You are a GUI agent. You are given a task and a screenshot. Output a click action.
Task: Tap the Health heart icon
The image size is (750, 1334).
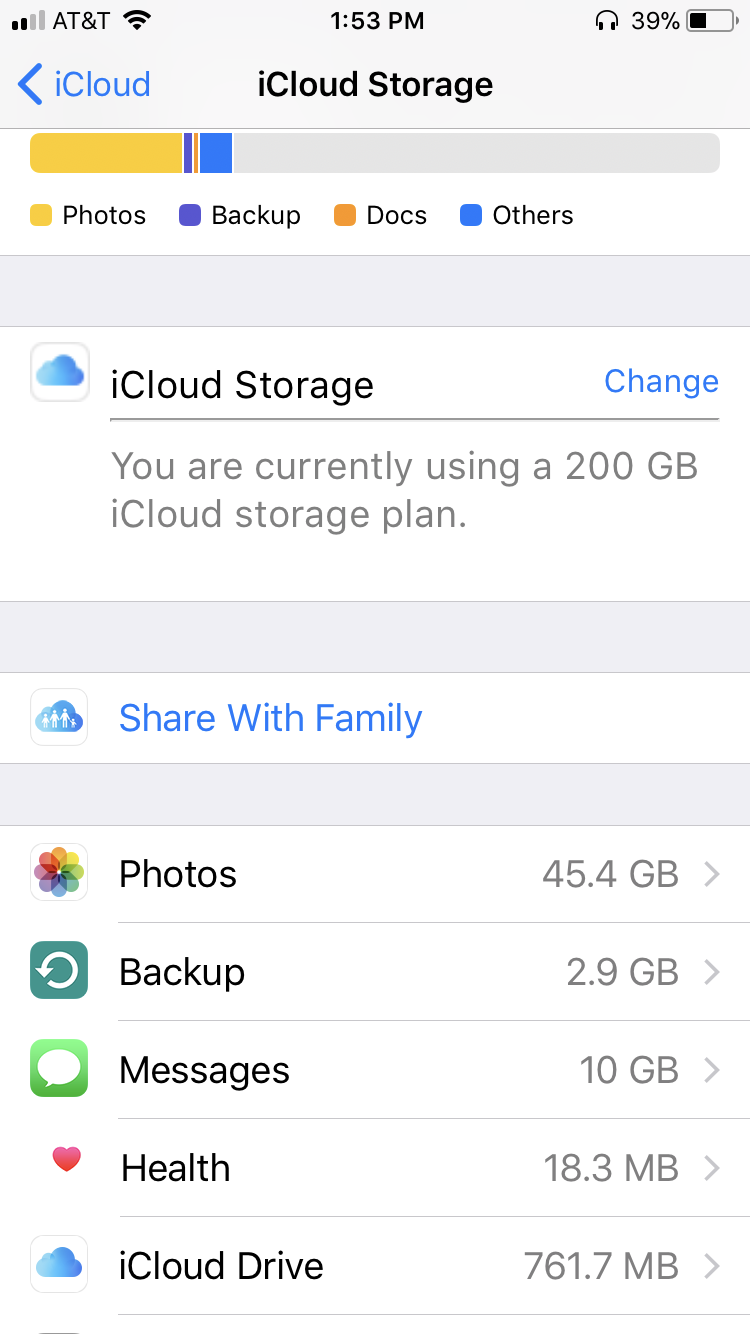click(x=66, y=1161)
